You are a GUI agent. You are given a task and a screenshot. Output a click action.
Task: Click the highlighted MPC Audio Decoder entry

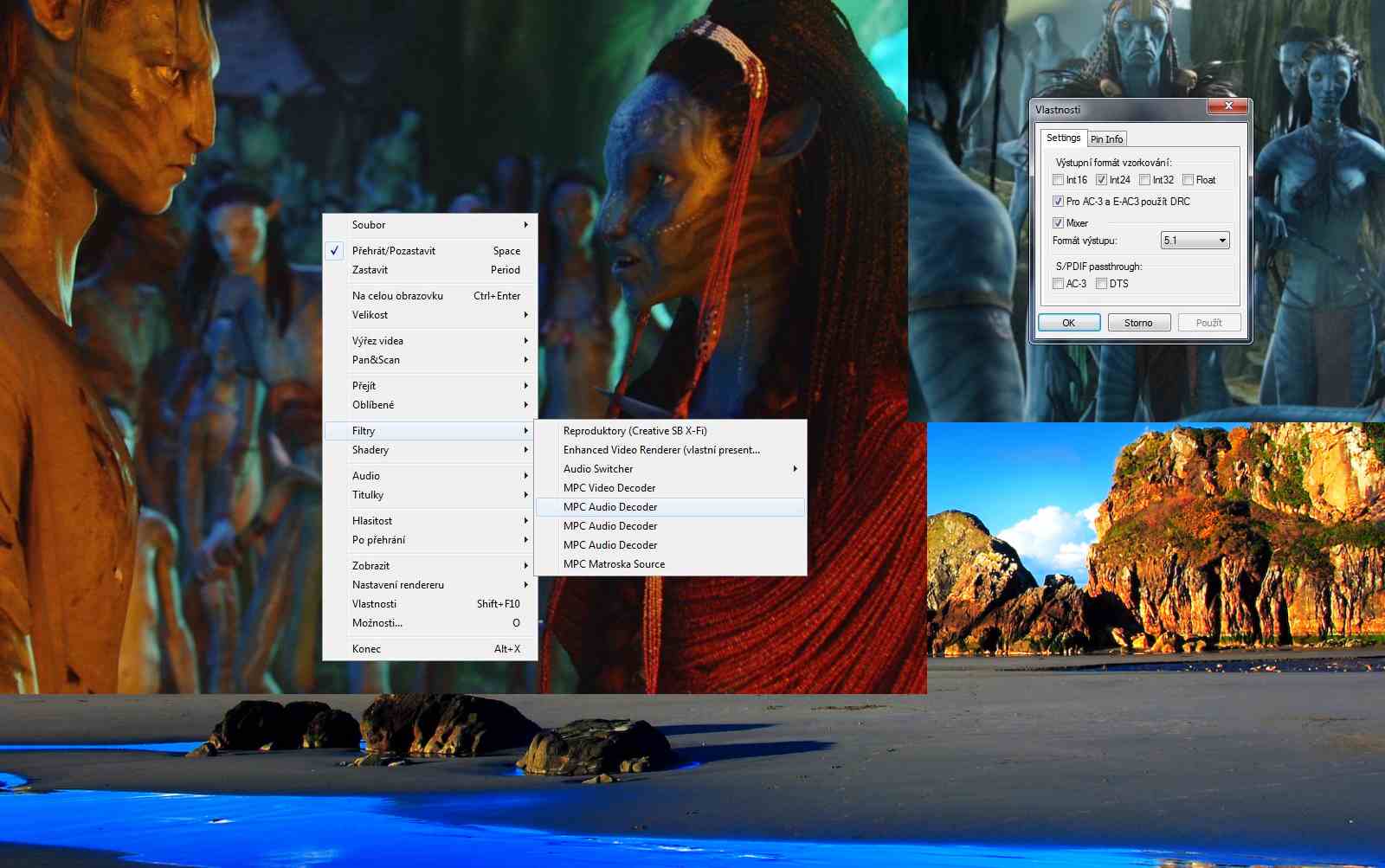pos(671,507)
